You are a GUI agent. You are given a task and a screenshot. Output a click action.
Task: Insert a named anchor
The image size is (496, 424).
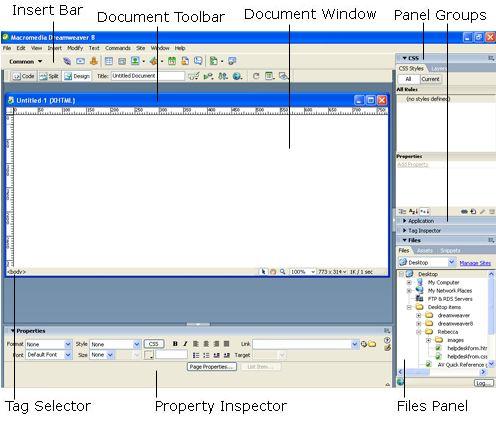click(94, 61)
